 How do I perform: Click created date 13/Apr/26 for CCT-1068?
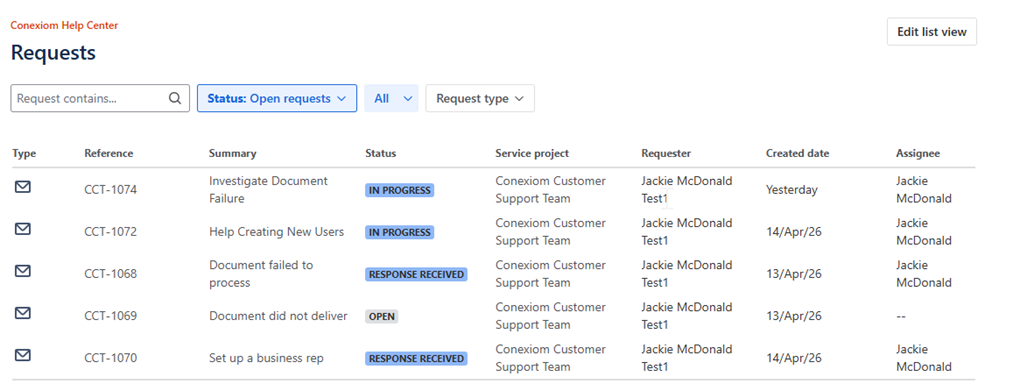tap(793, 274)
